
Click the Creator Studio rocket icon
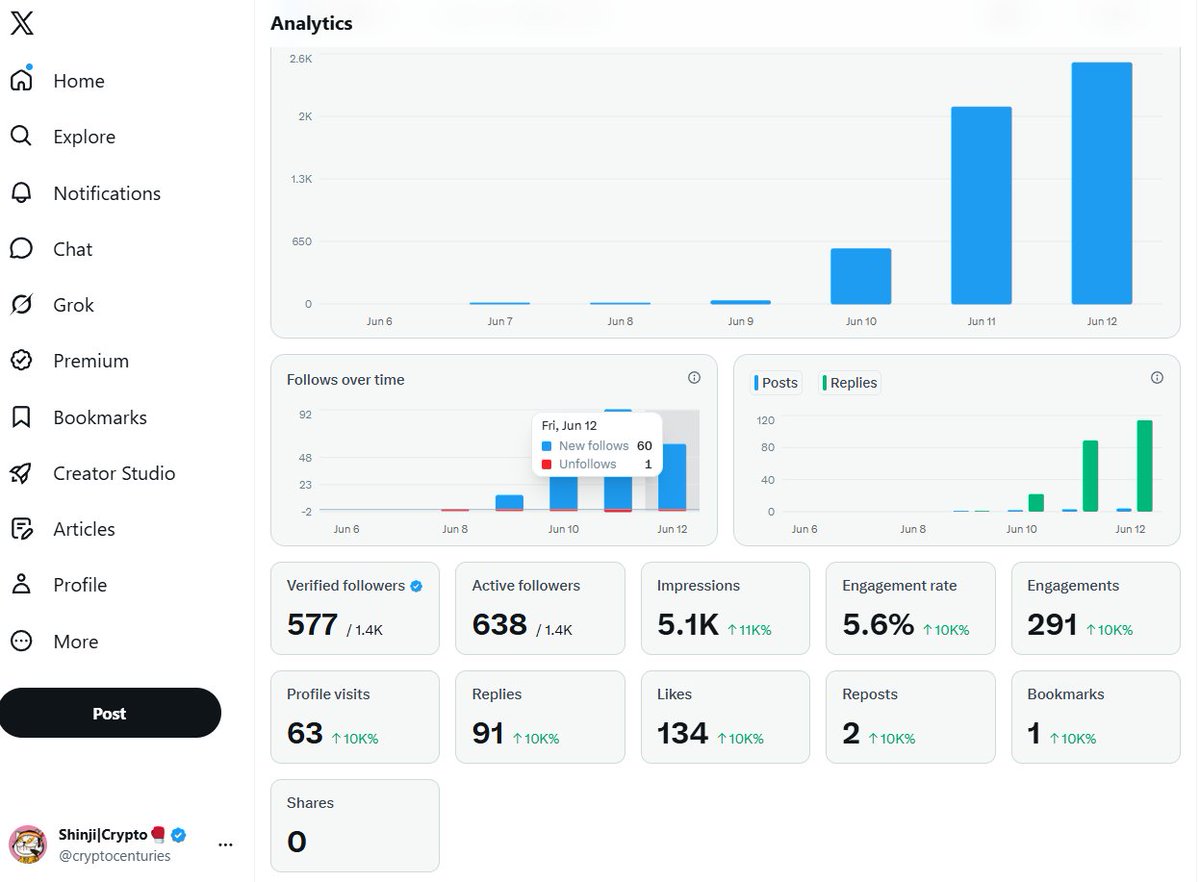pos(21,473)
